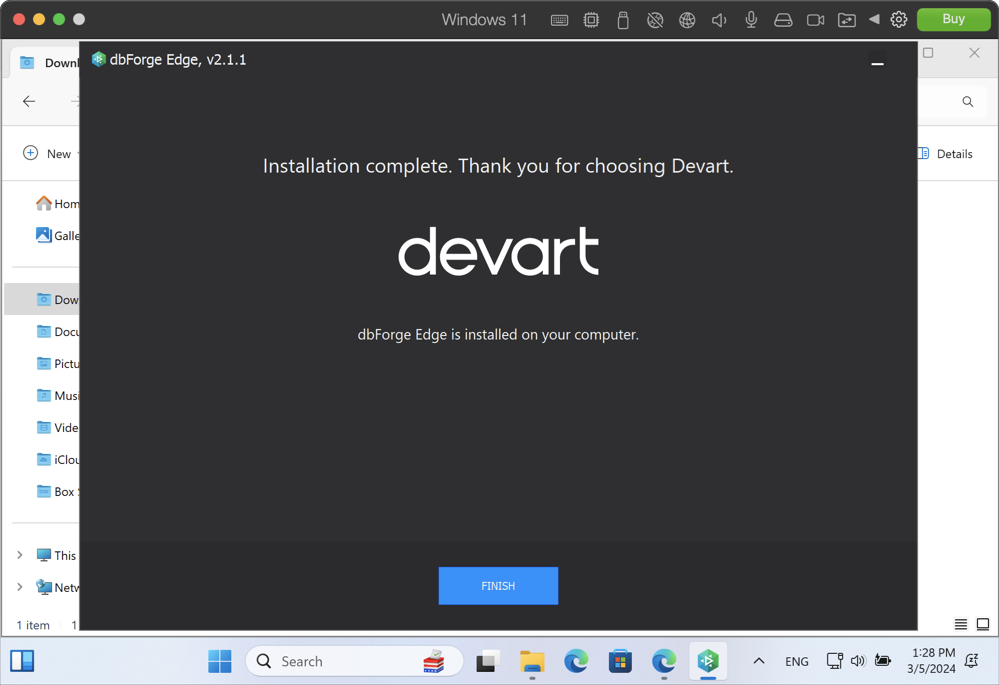Click the Parallels shared folder icon

pos(847,20)
